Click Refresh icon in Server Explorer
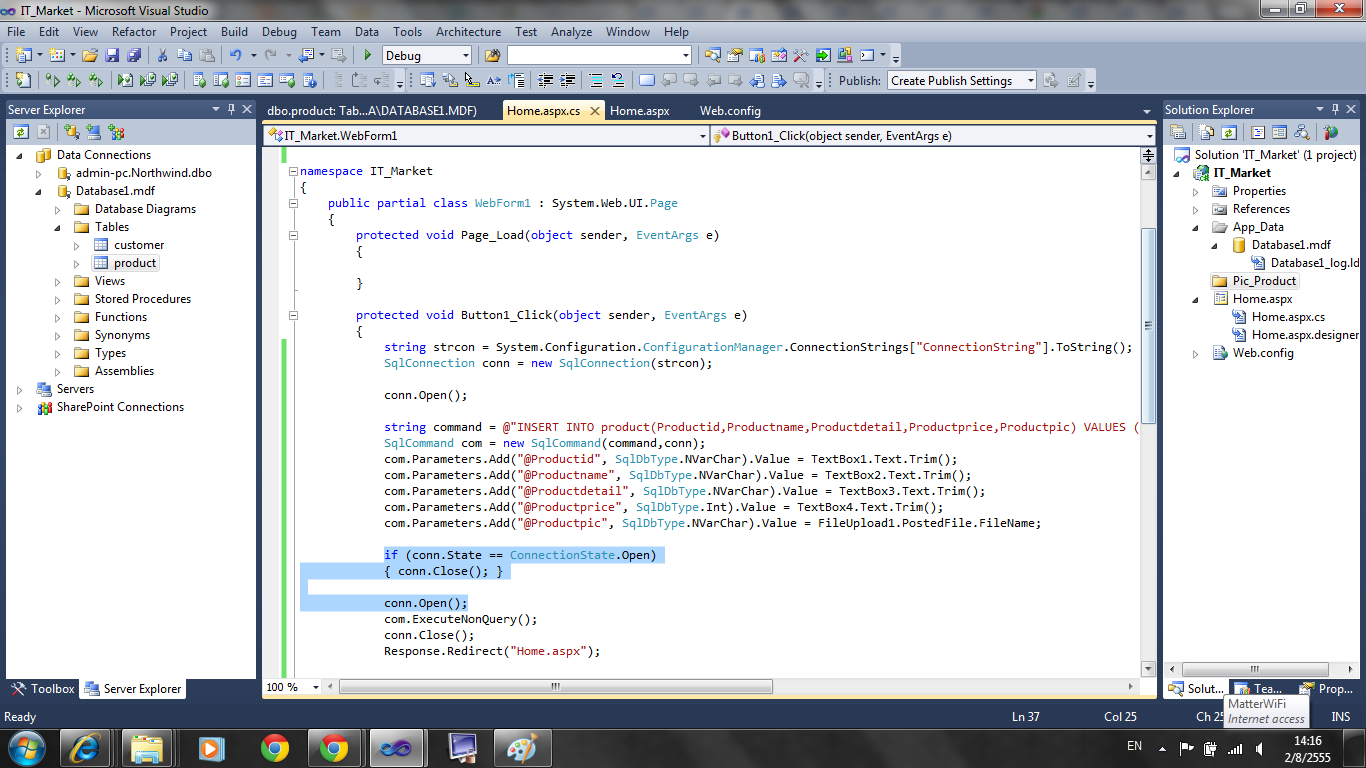 pos(21,131)
